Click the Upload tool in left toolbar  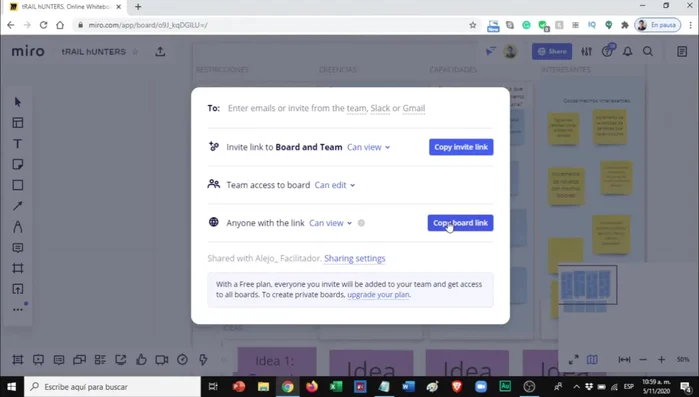18,289
